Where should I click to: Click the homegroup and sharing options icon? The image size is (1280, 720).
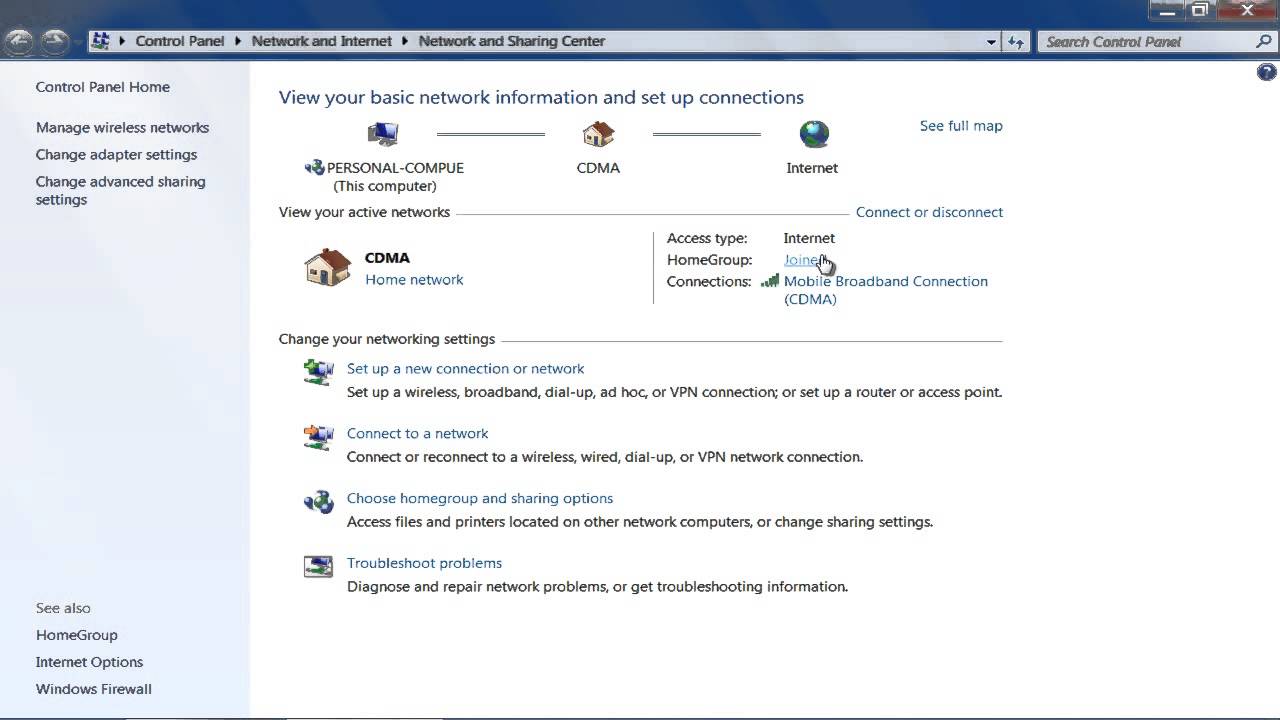[318, 501]
